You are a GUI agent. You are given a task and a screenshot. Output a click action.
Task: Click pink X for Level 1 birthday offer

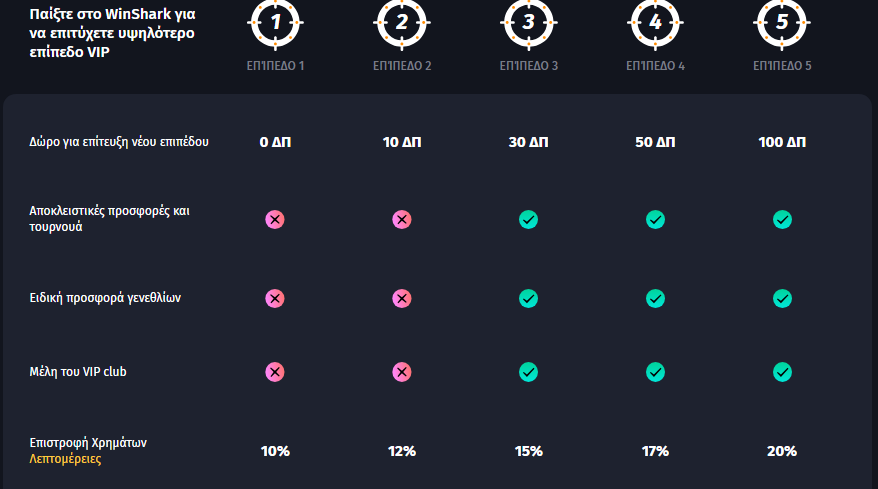(x=275, y=298)
